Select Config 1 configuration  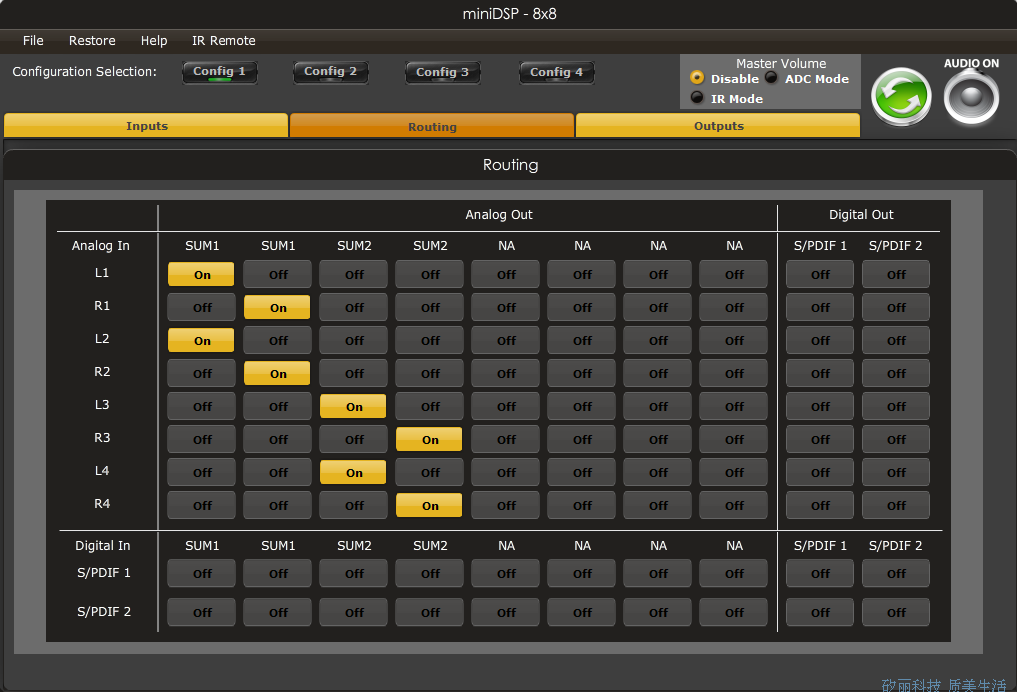tap(219, 72)
